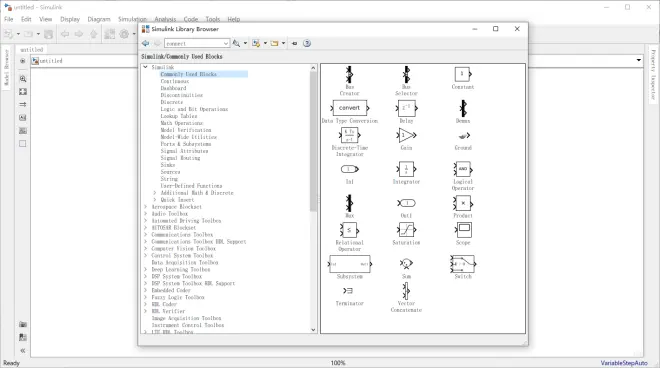Select Continuous library in tree

[175, 81]
